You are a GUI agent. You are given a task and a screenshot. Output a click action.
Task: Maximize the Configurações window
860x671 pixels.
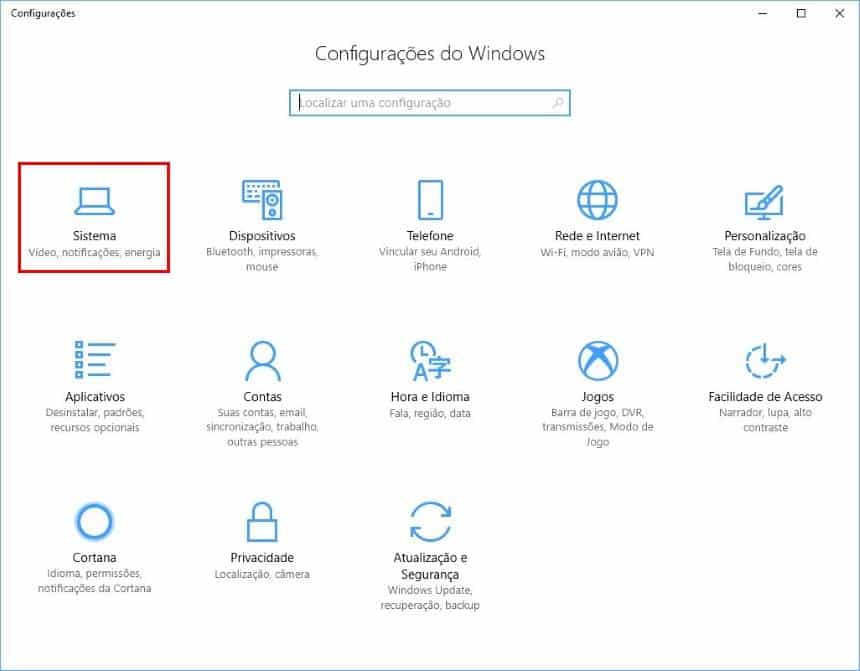[x=801, y=13]
